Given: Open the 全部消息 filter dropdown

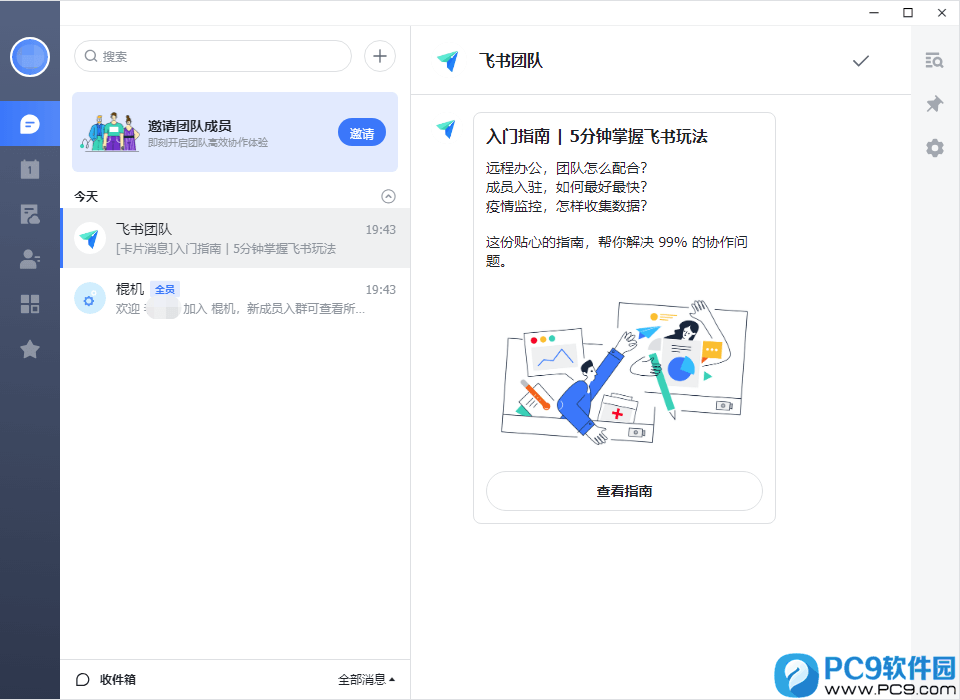Looking at the screenshot, I should click(x=366, y=679).
